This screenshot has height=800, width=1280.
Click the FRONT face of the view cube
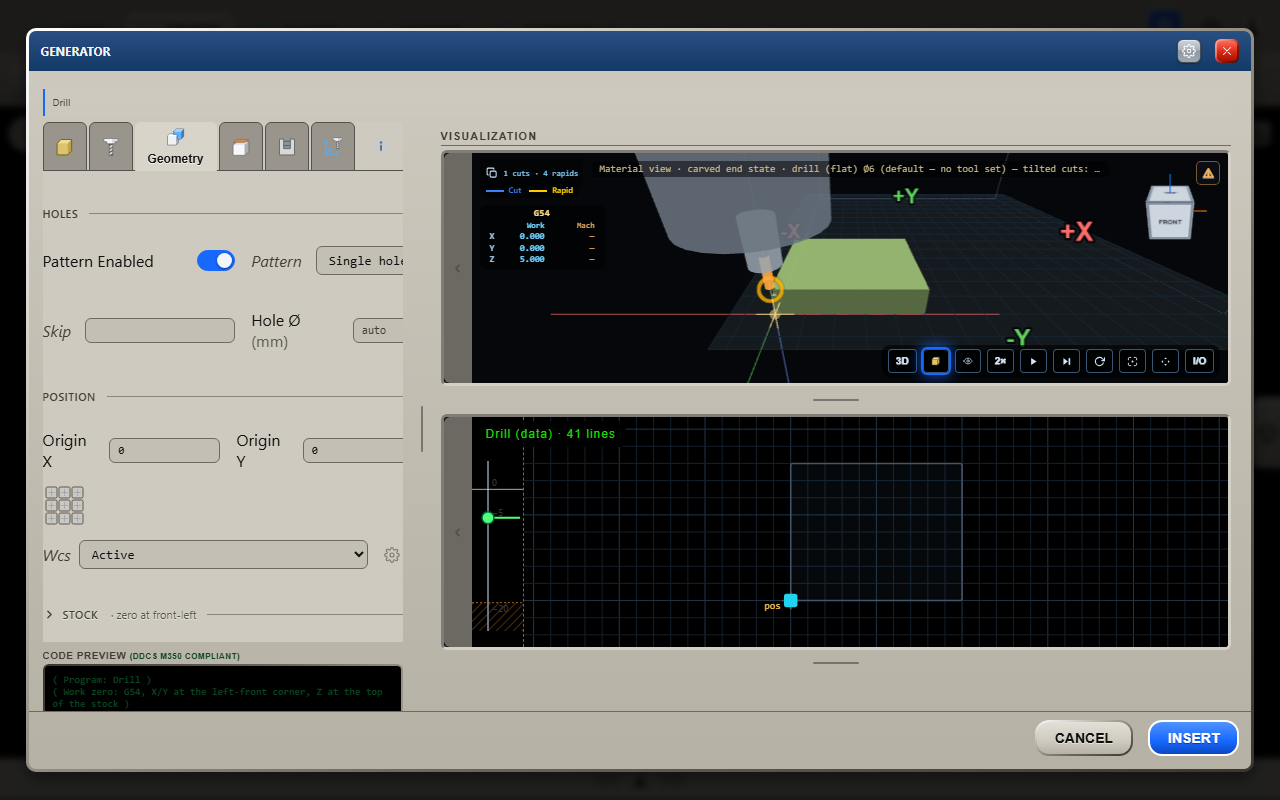[1170, 221]
